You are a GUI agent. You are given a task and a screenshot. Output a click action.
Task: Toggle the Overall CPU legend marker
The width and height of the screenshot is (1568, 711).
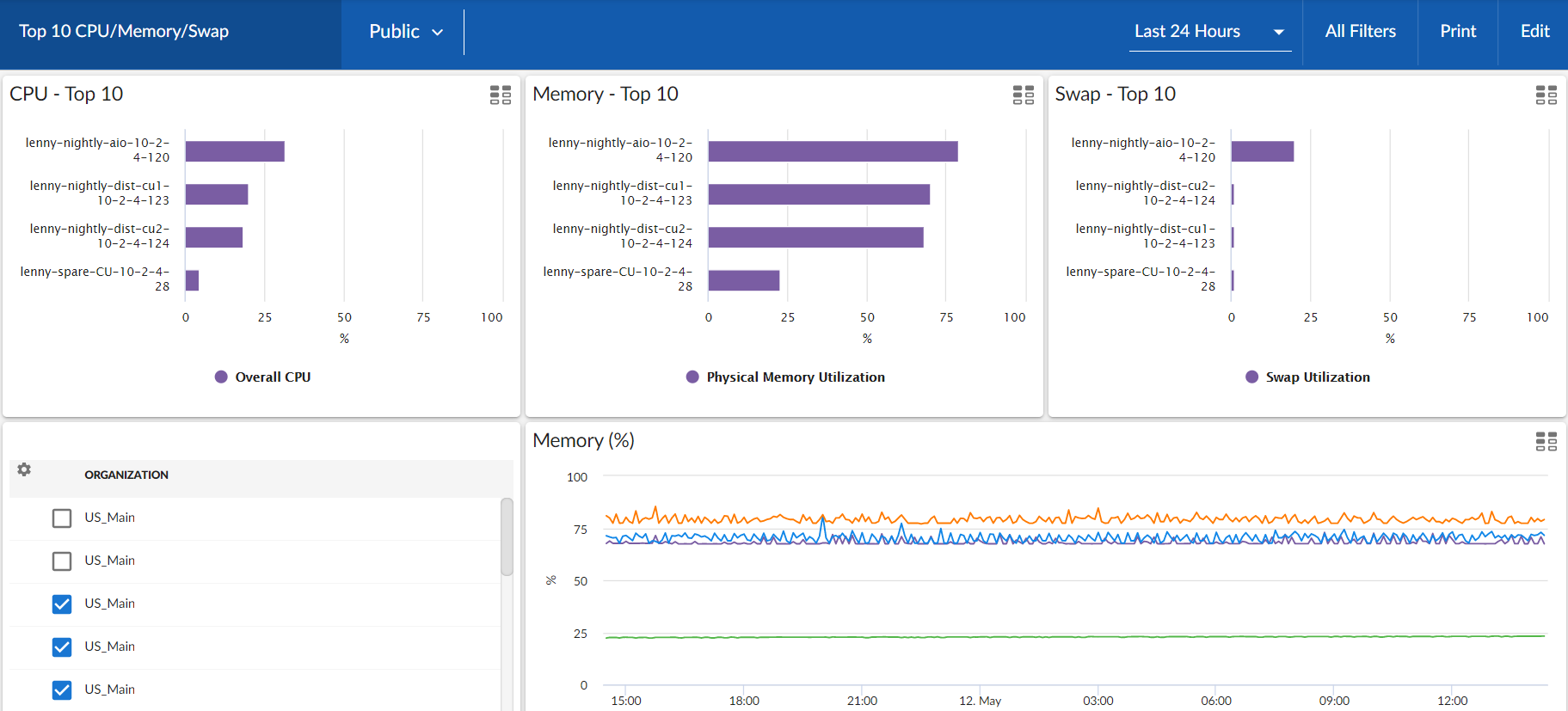point(221,377)
